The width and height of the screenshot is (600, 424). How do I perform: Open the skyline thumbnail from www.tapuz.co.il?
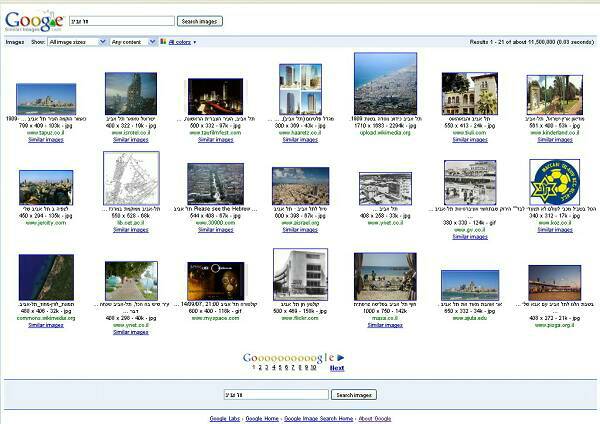pos(46,99)
